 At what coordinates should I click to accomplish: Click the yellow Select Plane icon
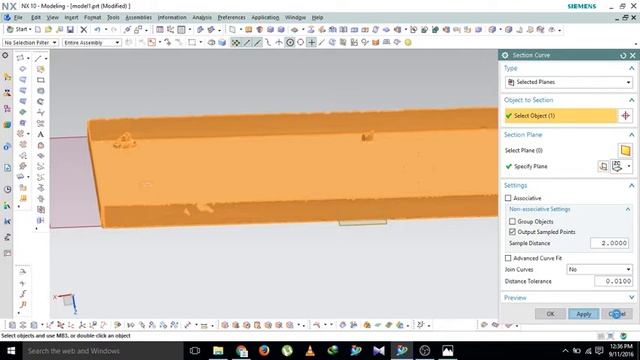click(x=625, y=150)
